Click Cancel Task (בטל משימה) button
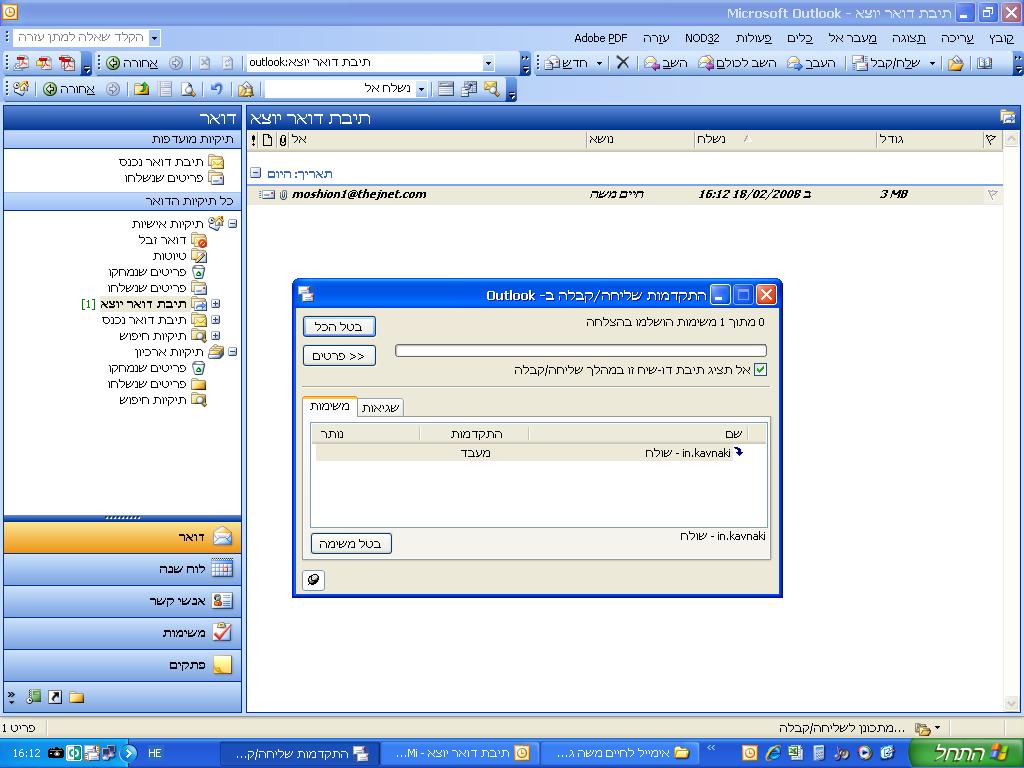 [x=351, y=543]
